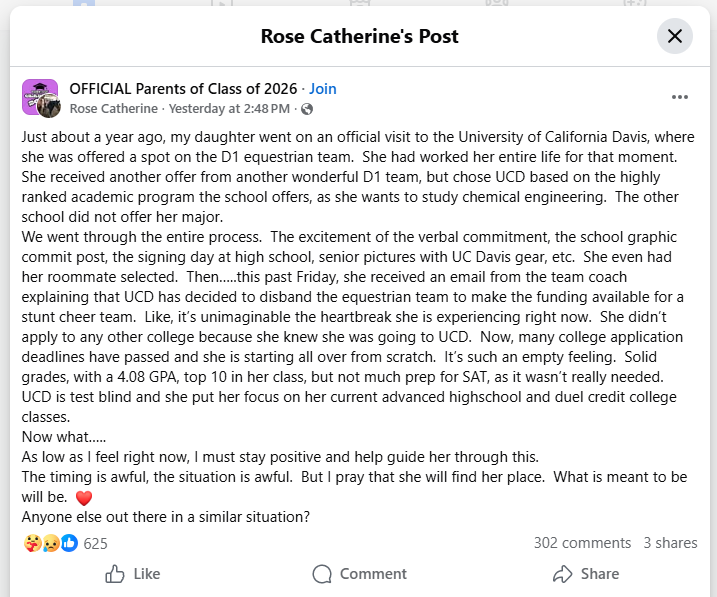Image resolution: width=717 pixels, height=597 pixels.
Task: Join the group via Join link
Action: coord(323,88)
